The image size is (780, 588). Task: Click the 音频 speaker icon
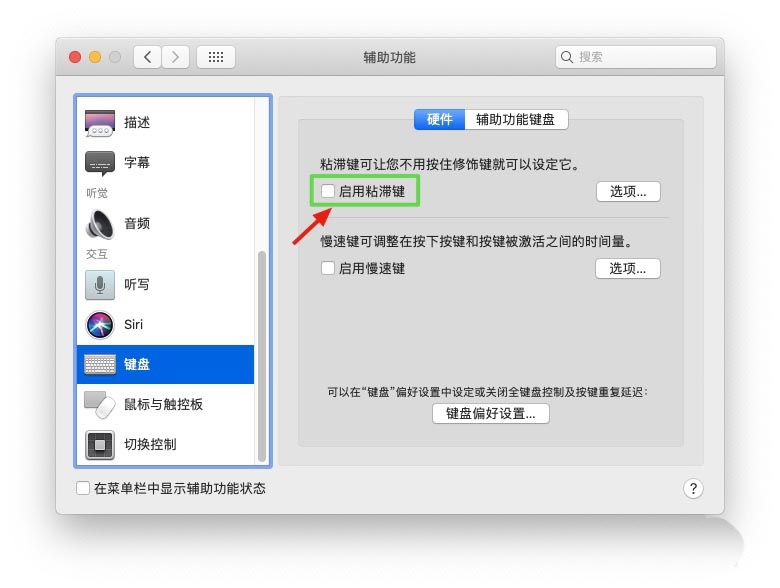coord(100,224)
